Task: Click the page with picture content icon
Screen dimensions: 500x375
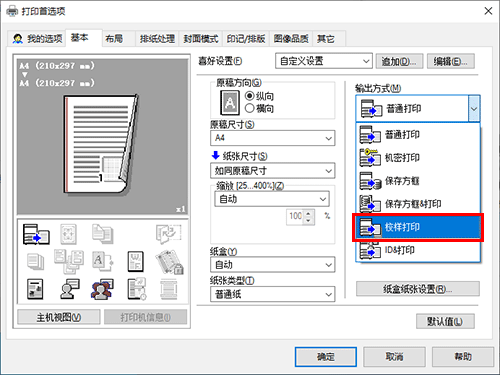Action: [35, 289]
